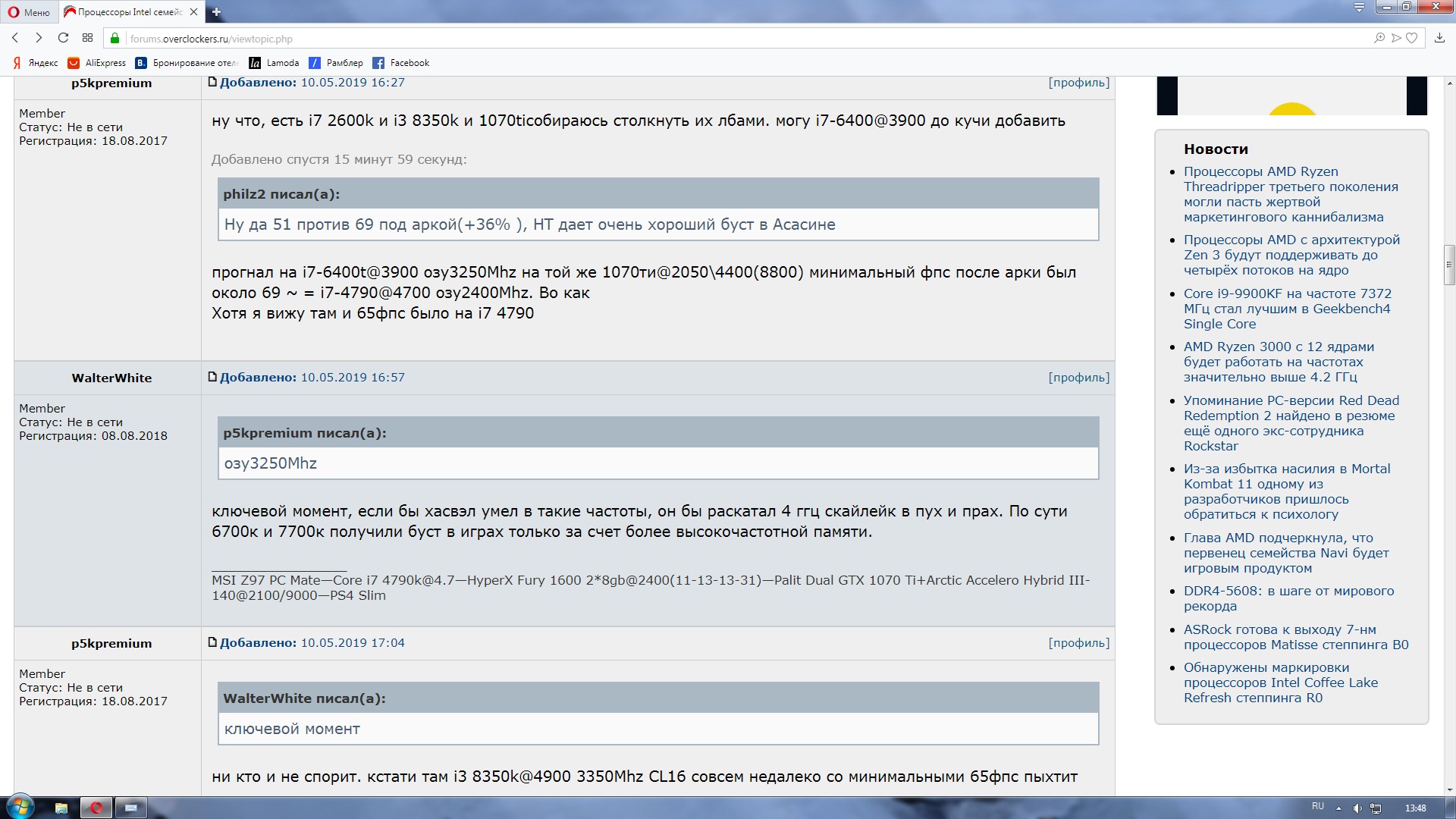
Task: Click the RU language indicator in tray
Action: 1318,806
